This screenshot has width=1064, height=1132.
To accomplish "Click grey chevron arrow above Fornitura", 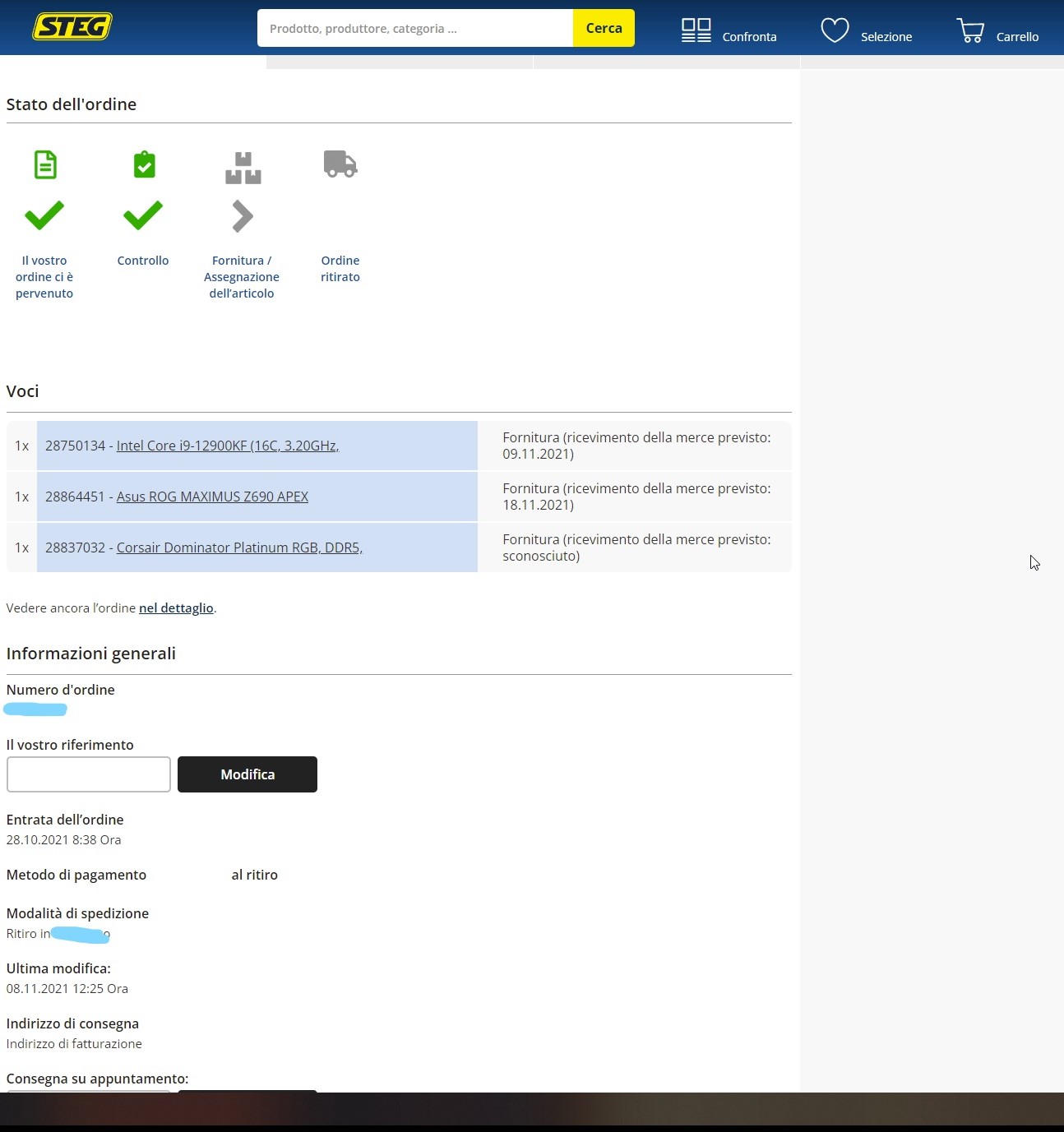I will pyautogui.click(x=242, y=216).
